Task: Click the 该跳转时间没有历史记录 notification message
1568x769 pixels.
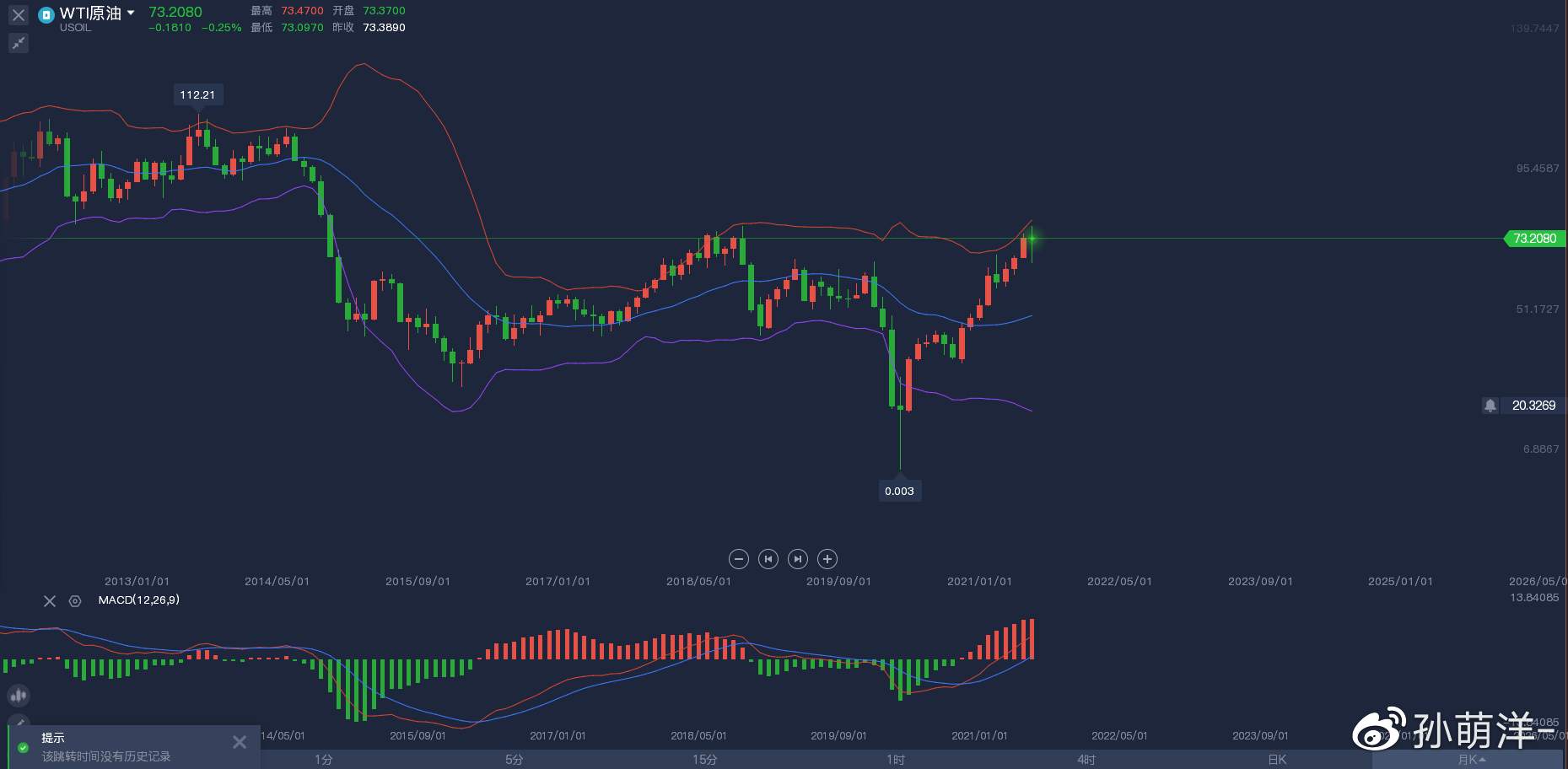Action: pos(106,756)
